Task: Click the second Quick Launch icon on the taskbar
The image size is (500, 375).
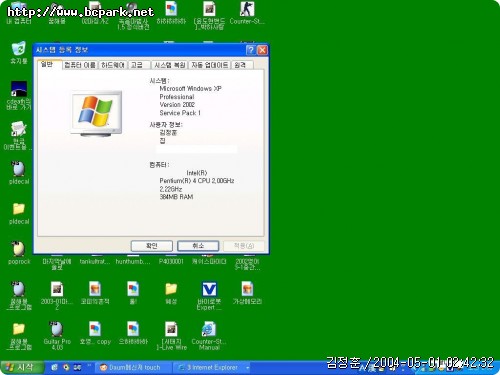Action: (x=66, y=367)
